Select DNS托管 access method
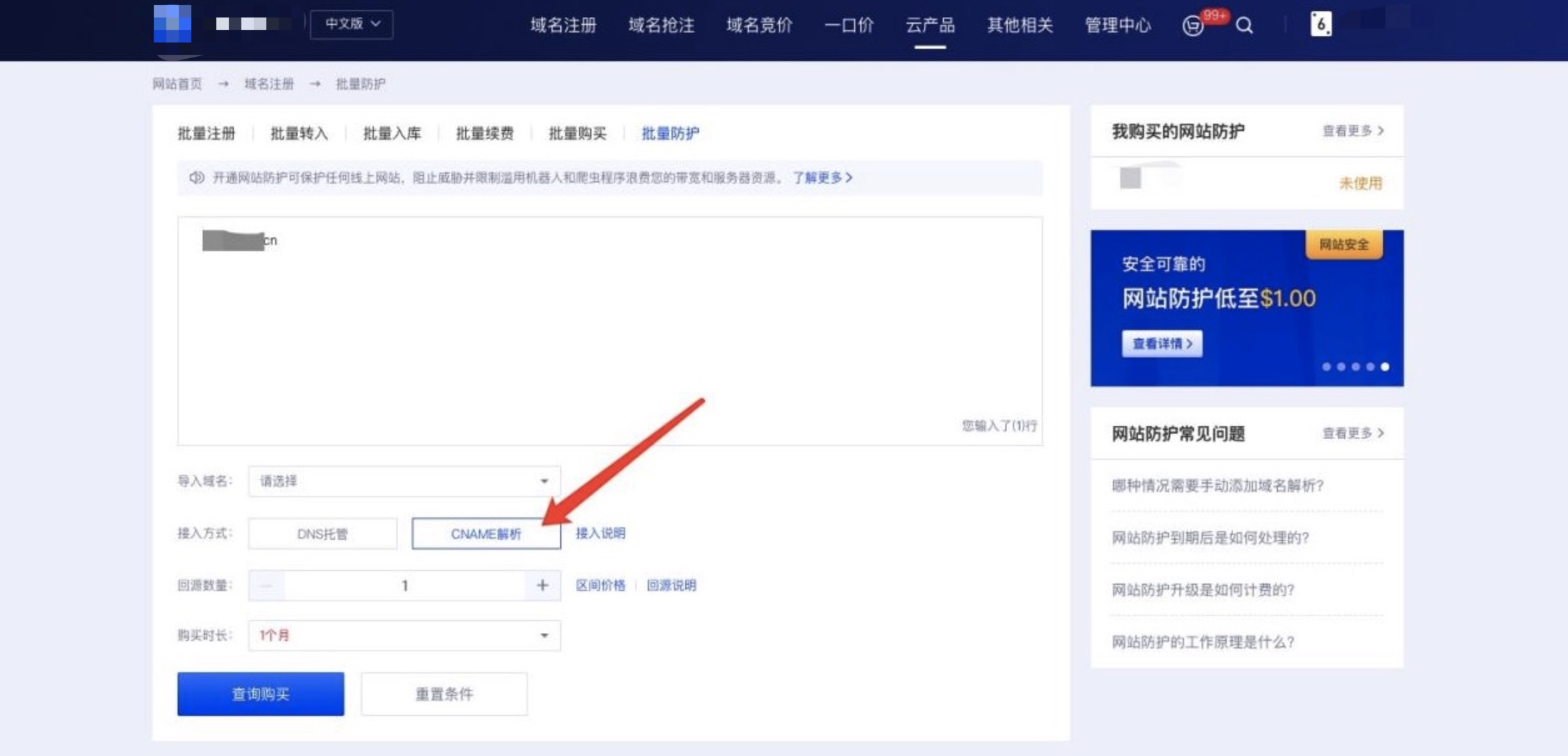Viewport: 1568px width, 756px height. coord(323,534)
